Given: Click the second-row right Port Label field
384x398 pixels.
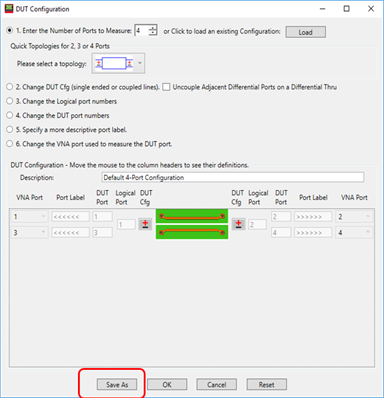Looking at the screenshot, I should coord(313,232).
